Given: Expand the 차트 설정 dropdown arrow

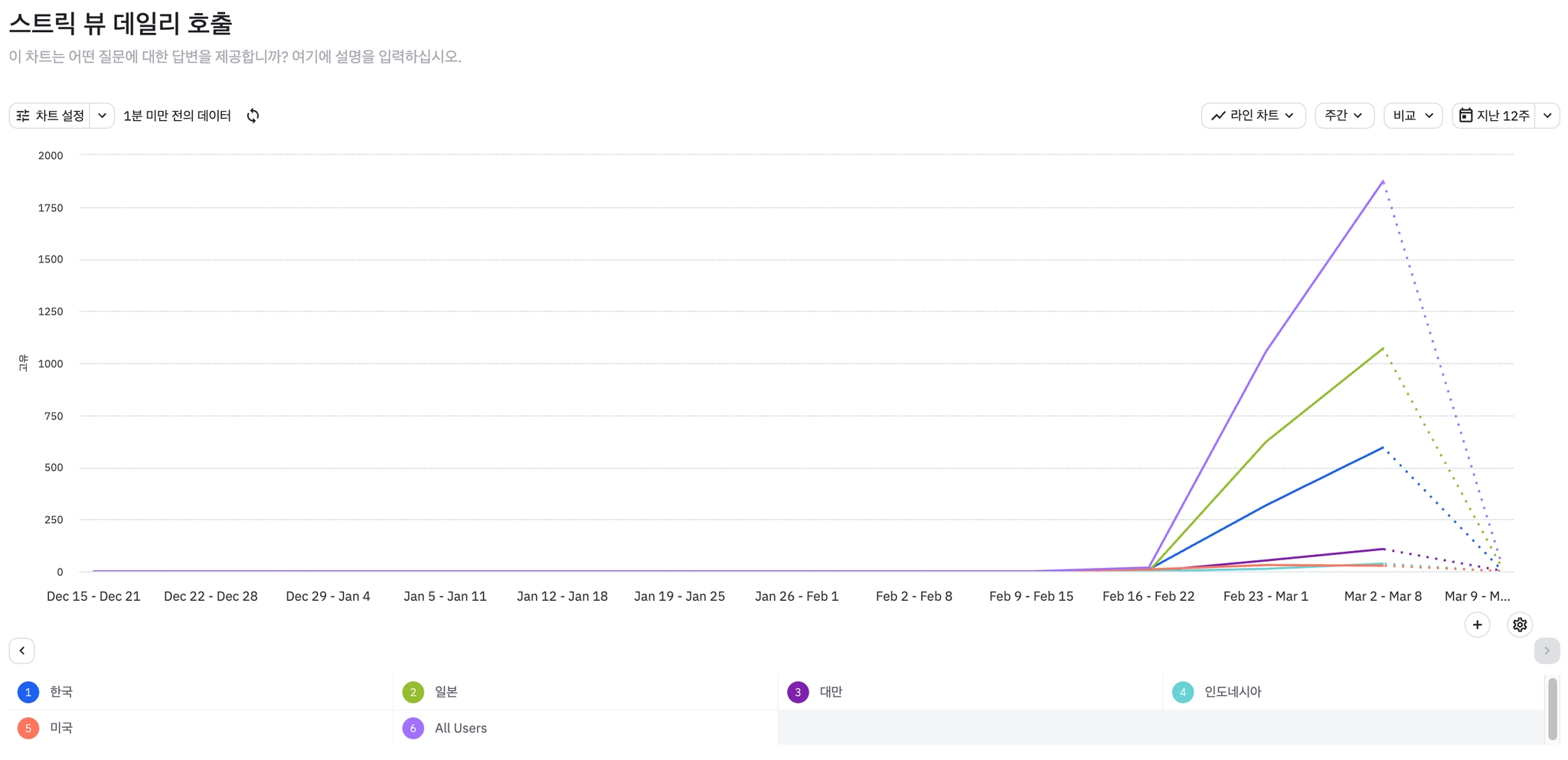Looking at the screenshot, I should (x=102, y=116).
